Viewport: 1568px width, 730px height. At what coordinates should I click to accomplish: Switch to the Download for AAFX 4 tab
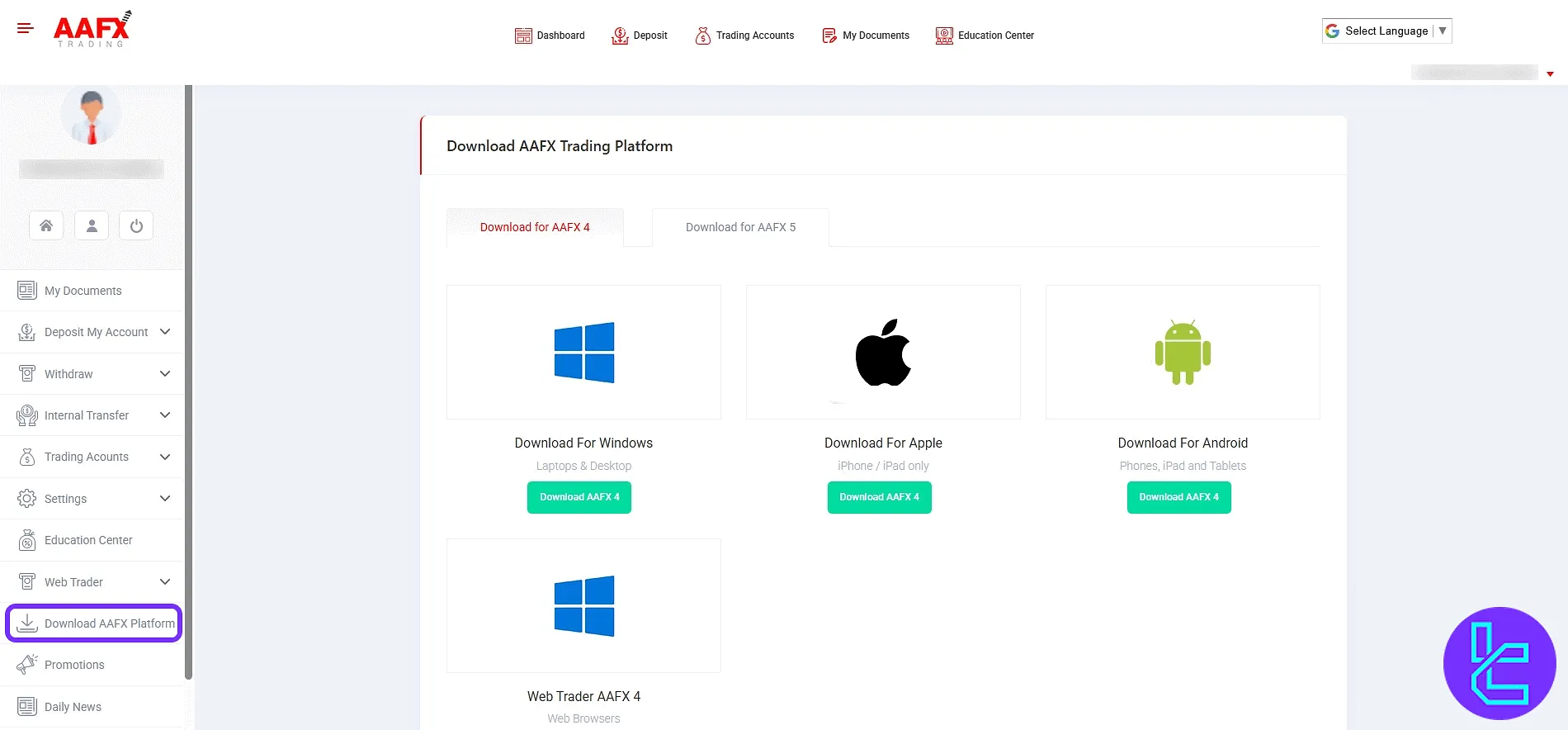tap(535, 227)
